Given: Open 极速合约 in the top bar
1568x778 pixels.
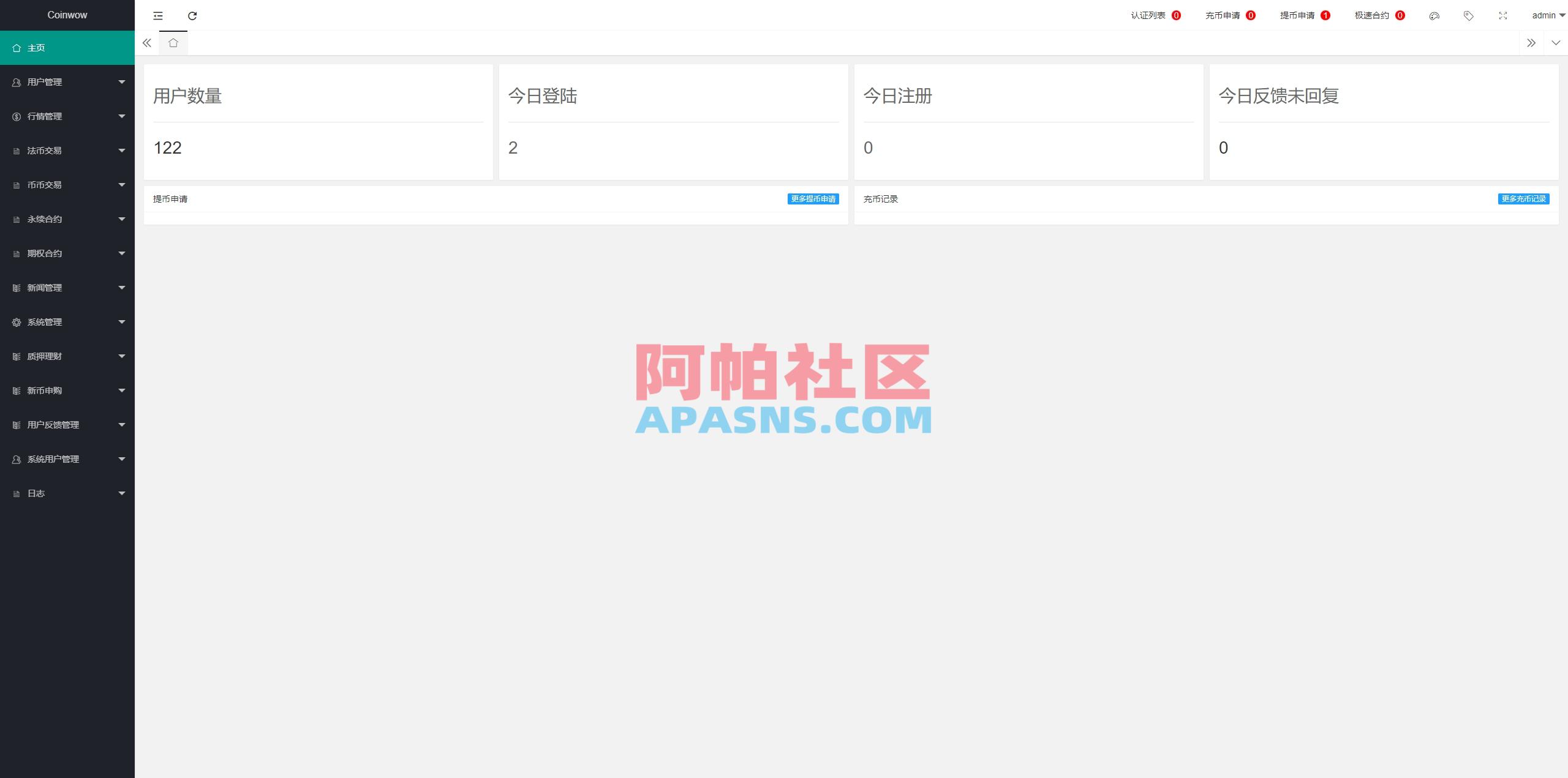Looking at the screenshot, I should pos(1380,15).
